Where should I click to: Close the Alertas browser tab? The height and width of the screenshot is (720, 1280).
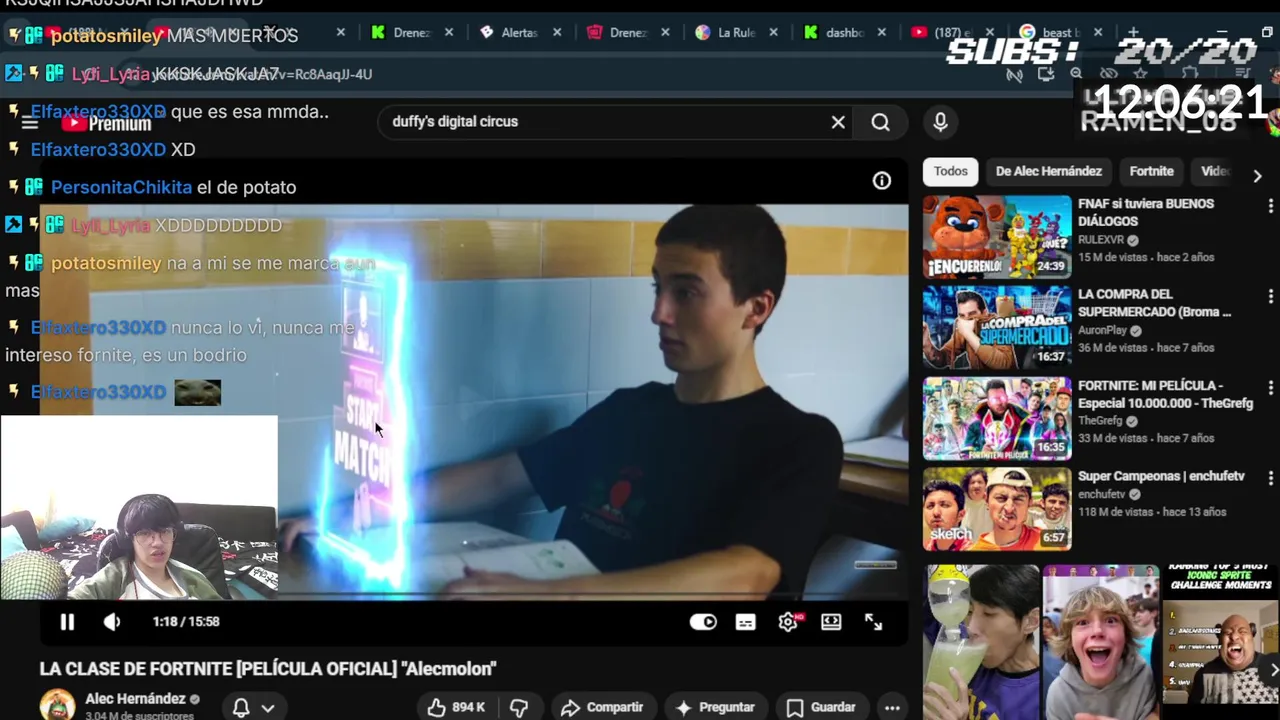[x=557, y=32]
